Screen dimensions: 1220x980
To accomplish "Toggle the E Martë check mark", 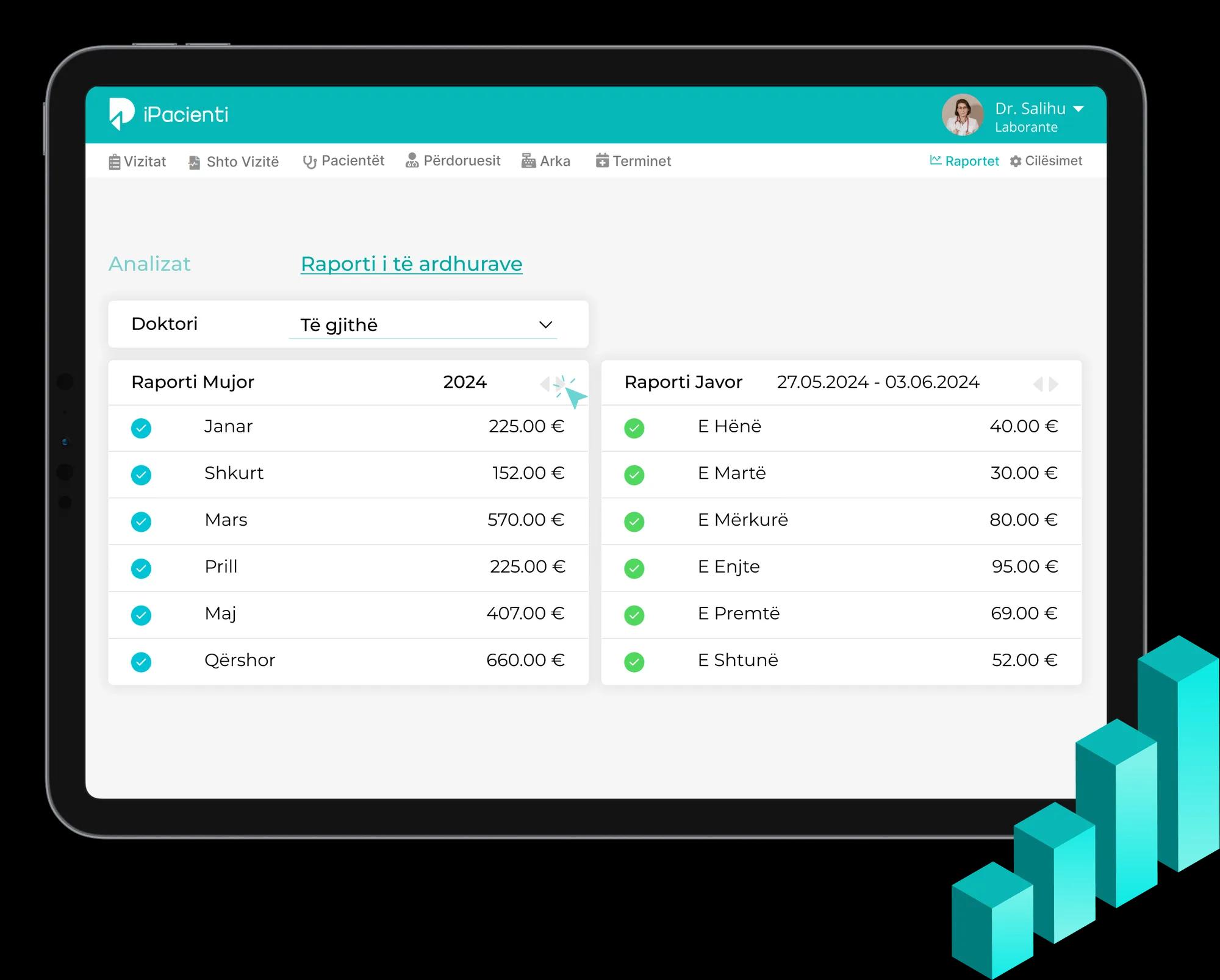I will pyautogui.click(x=634, y=474).
